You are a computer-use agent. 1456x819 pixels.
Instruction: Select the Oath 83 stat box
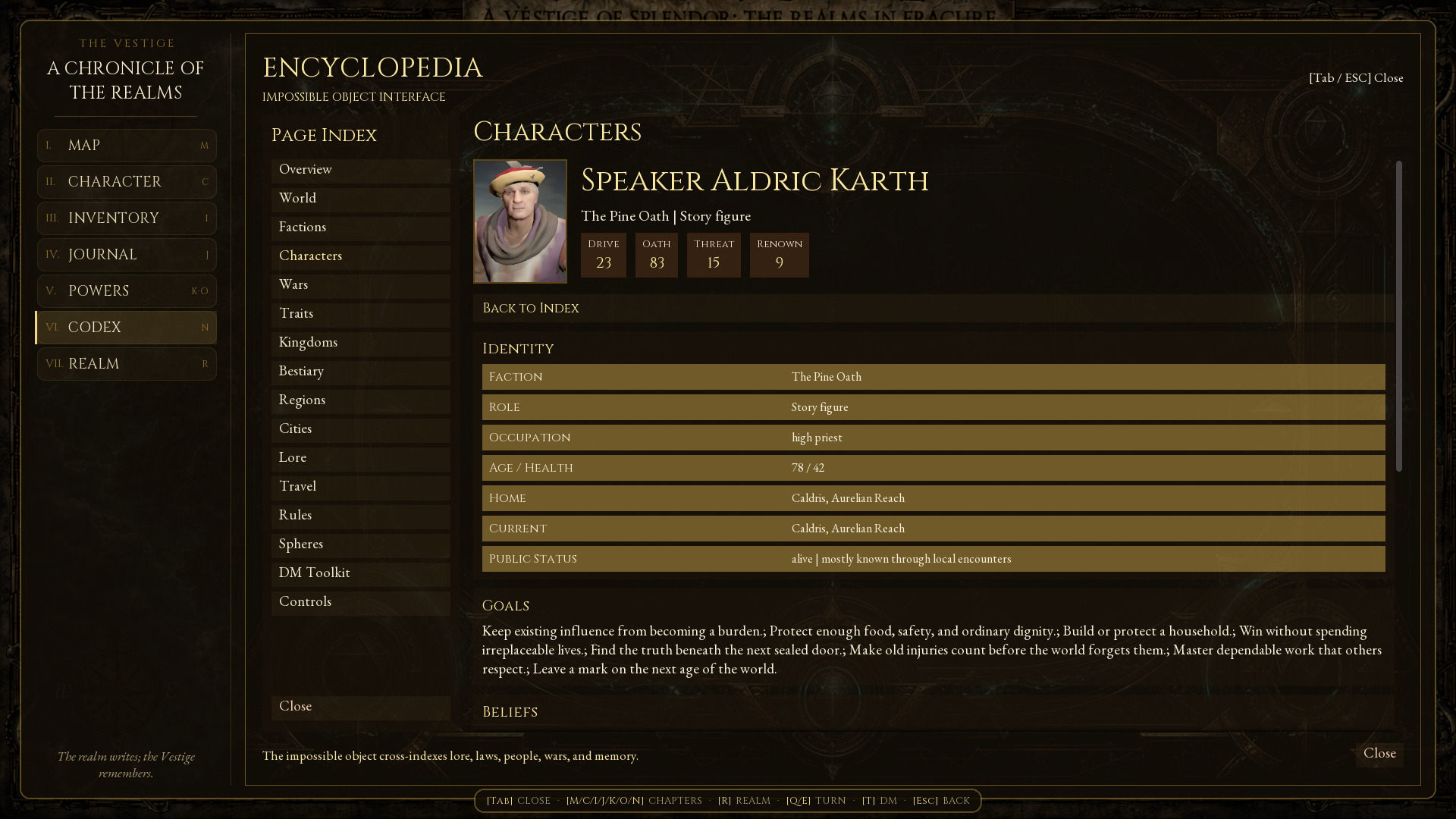point(657,256)
